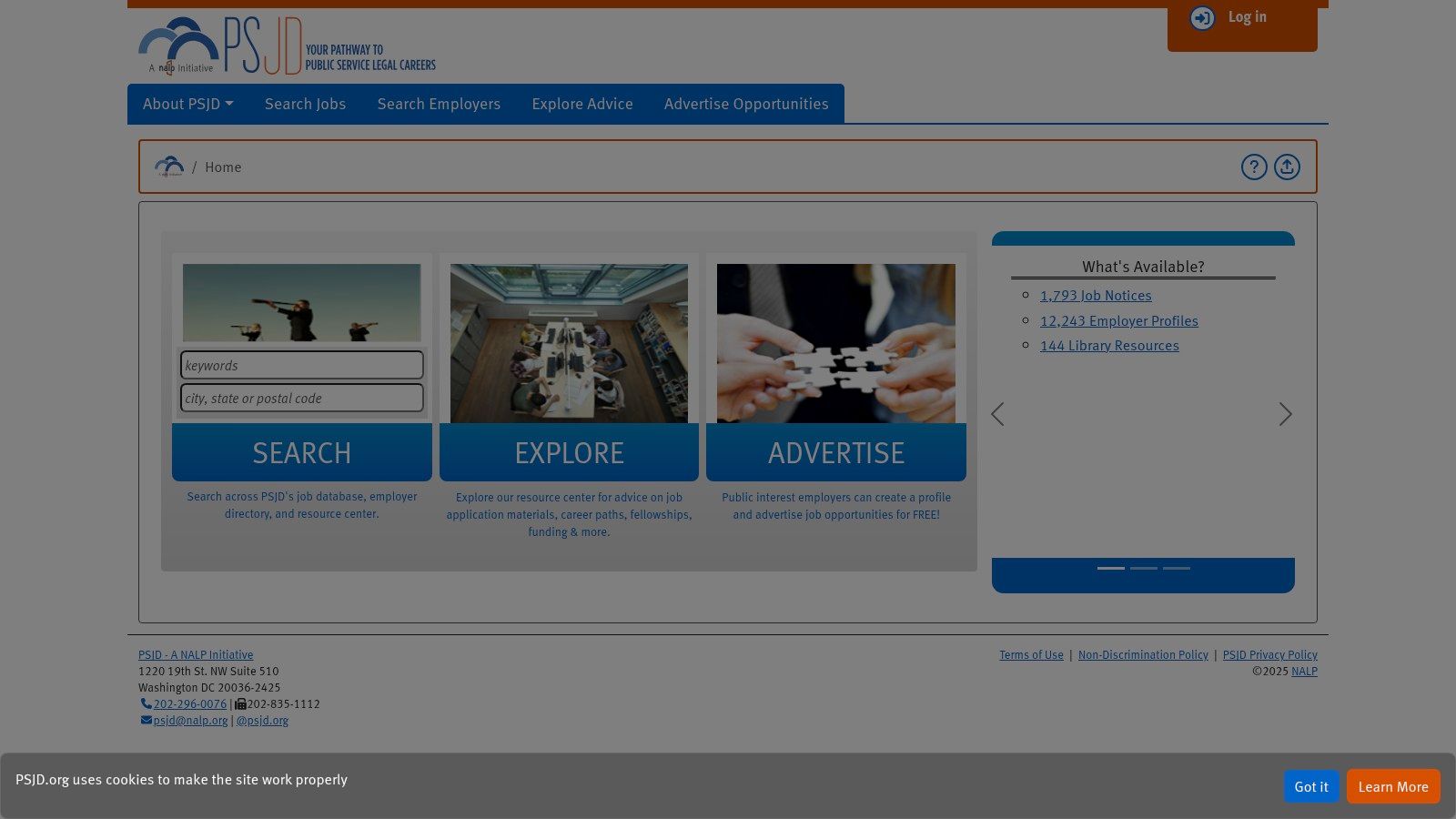Go to previous carousel slide arrow
This screenshot has height=819, width=1456.
coord(998,414)
